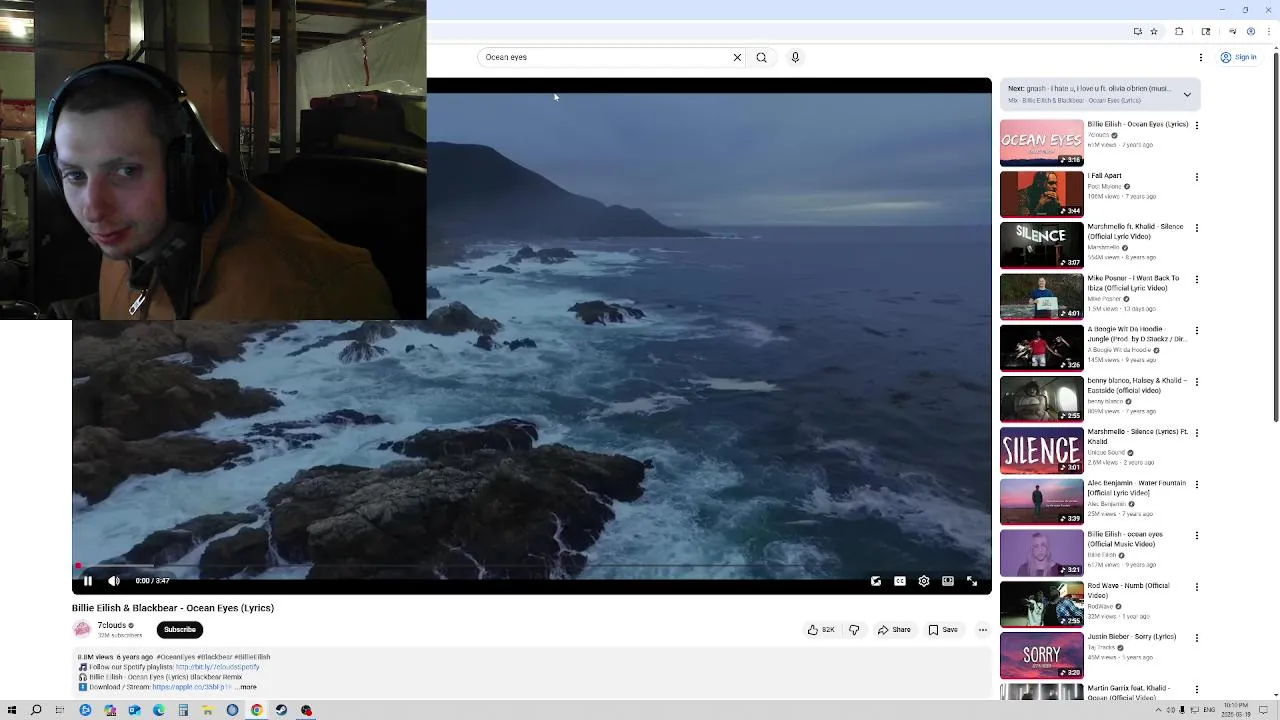Open options for I Fall Apart
Screen dimensions: 1280x720
tap(1197, 177)
